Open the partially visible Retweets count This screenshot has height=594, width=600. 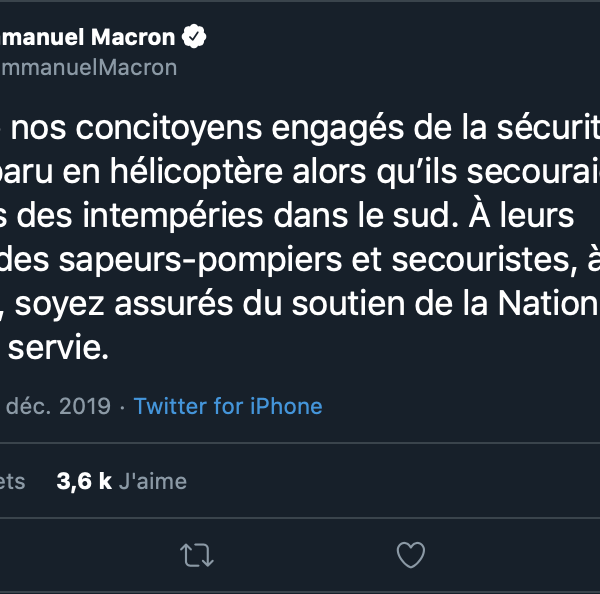12,481
